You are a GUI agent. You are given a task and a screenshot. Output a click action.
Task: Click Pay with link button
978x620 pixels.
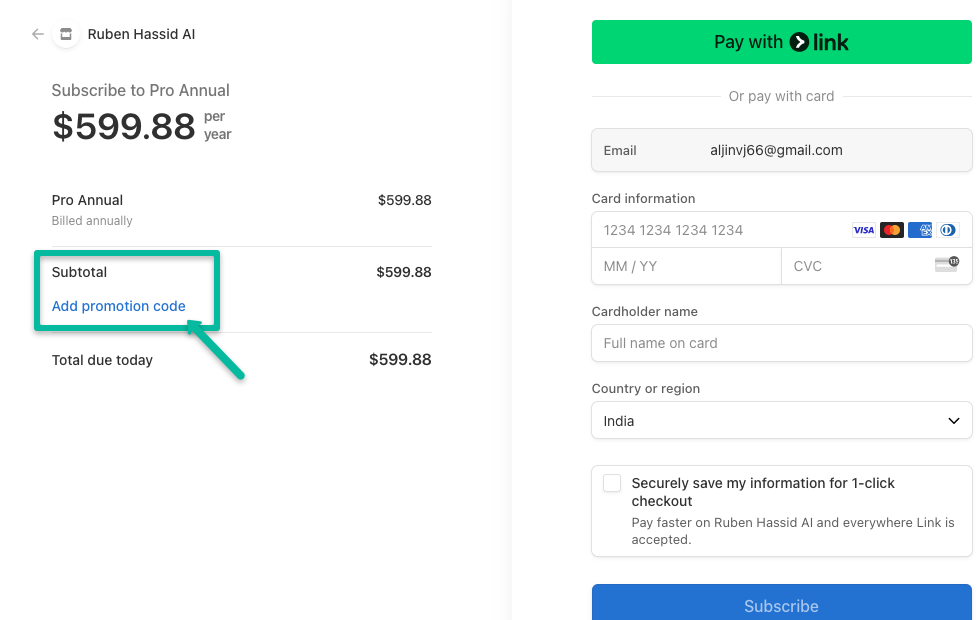pyautogui.click(x=781, y=42)
